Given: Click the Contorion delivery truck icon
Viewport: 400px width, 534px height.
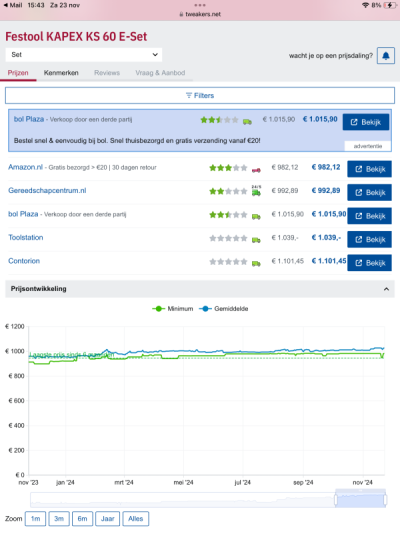Looking at the screenshot, I should click(256, 264).
